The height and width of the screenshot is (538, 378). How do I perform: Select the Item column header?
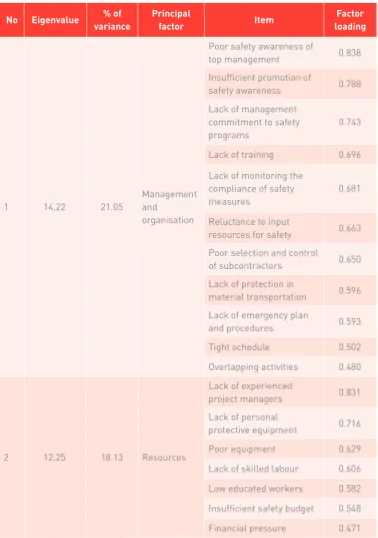264,20
